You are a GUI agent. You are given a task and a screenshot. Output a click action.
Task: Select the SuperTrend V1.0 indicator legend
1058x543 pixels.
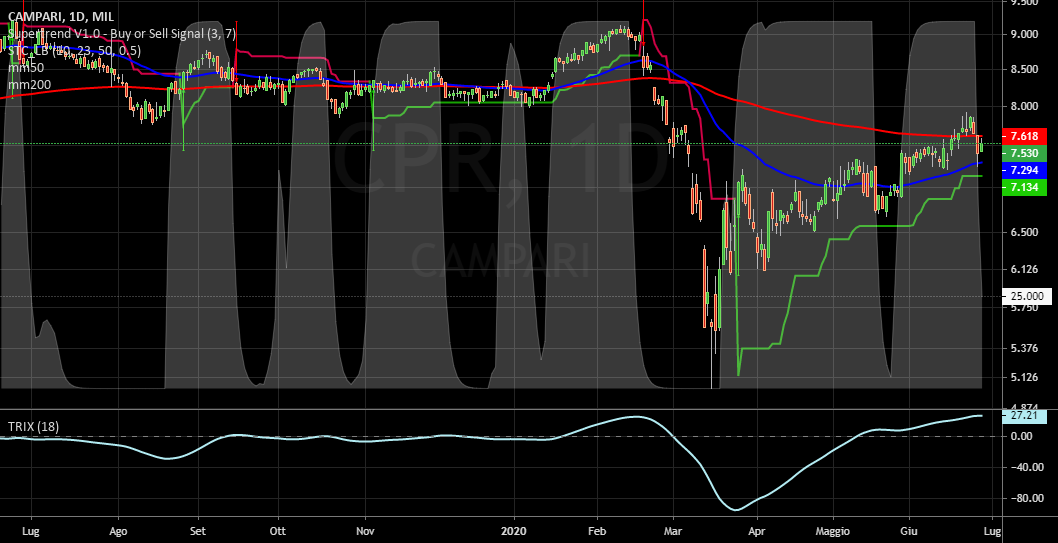point(121,34)
